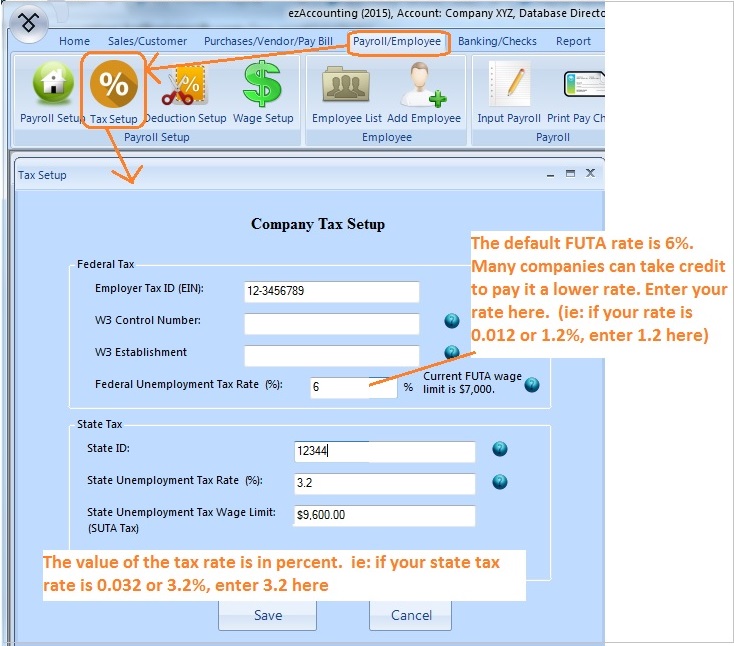Click the Federal Unemployment Tax Rate field
Image resolution: width=734 pixels, height=646 pixels.
click(340, 387)
